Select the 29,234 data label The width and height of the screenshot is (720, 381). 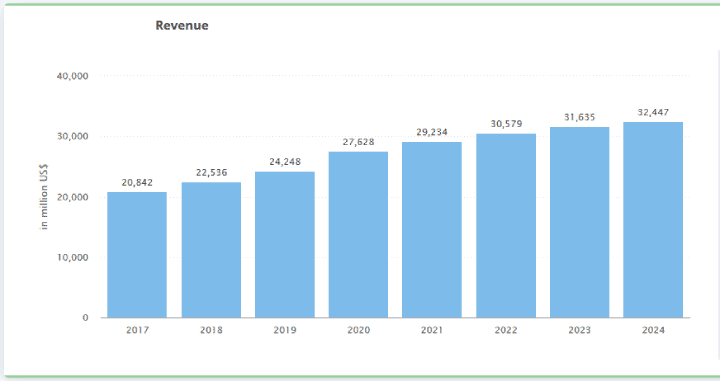pyautogui.click(x=432, y=132)
